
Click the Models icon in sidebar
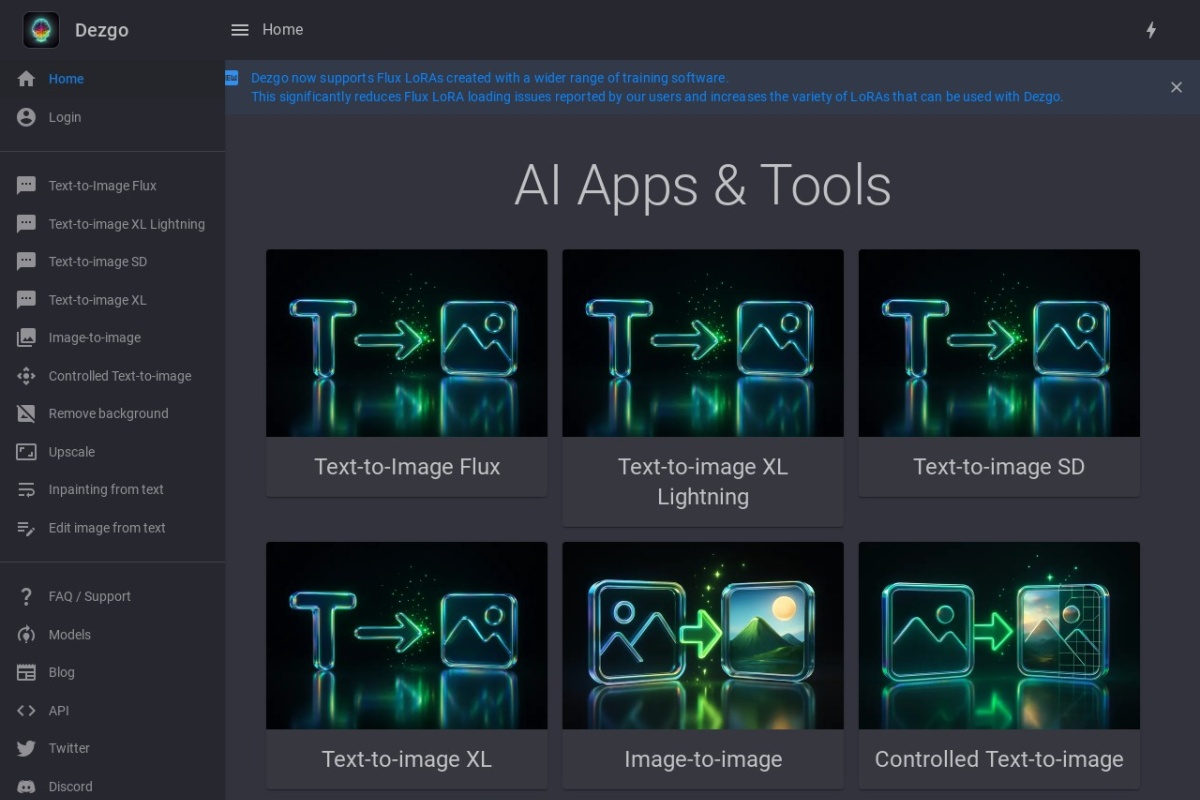[x=27, y=635]
